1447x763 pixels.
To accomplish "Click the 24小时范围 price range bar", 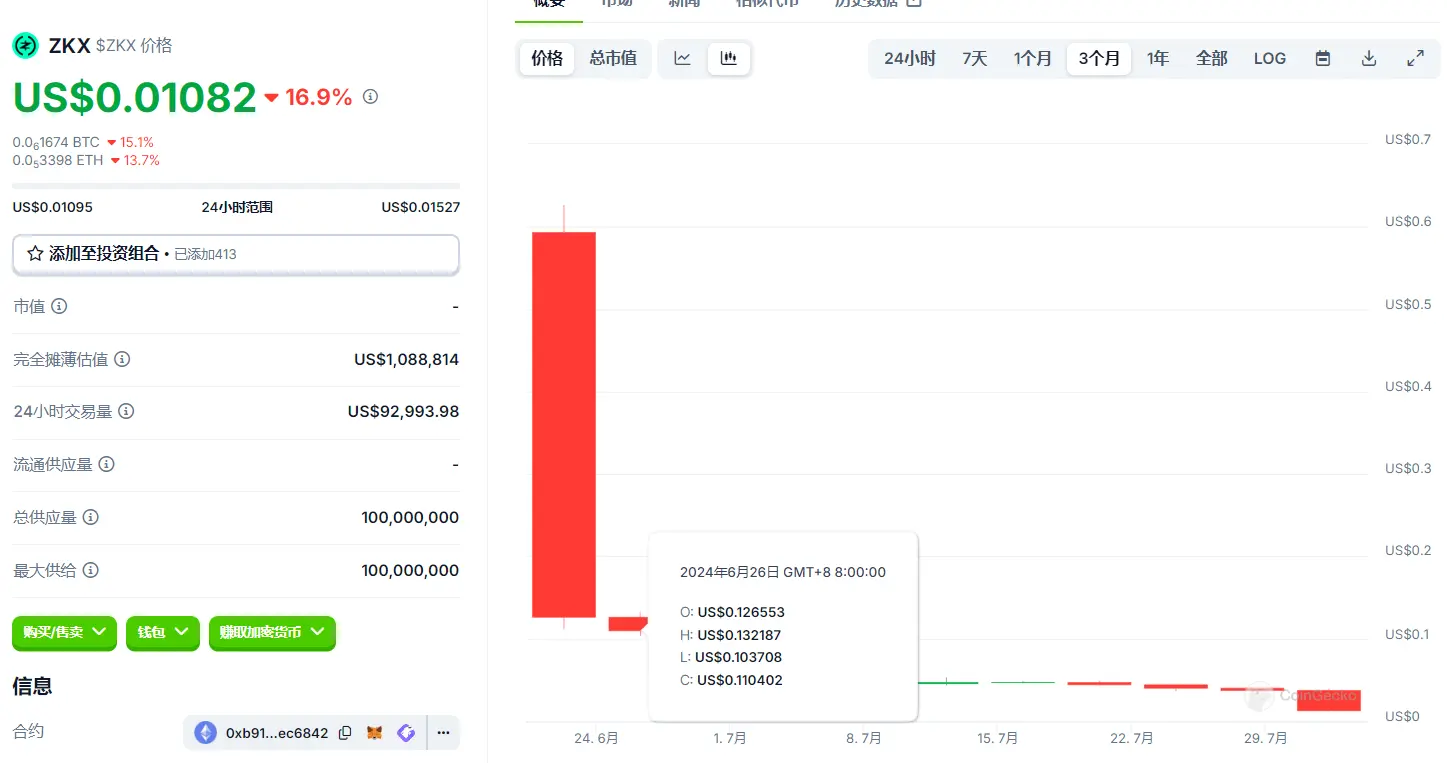I will (x=236, y=186).
